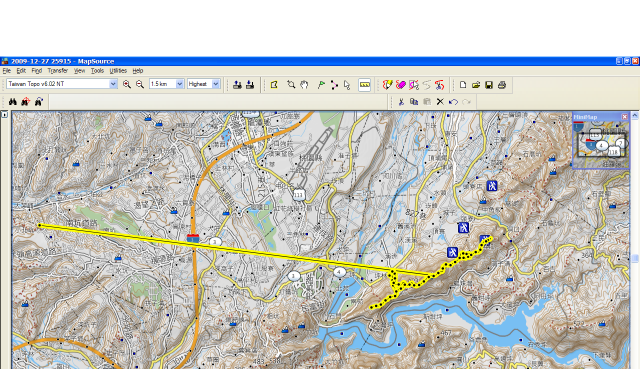Click the Receive from Device icon
Image resolution: width=640 pixels, height=369 pixels.
tap(250, 85)
